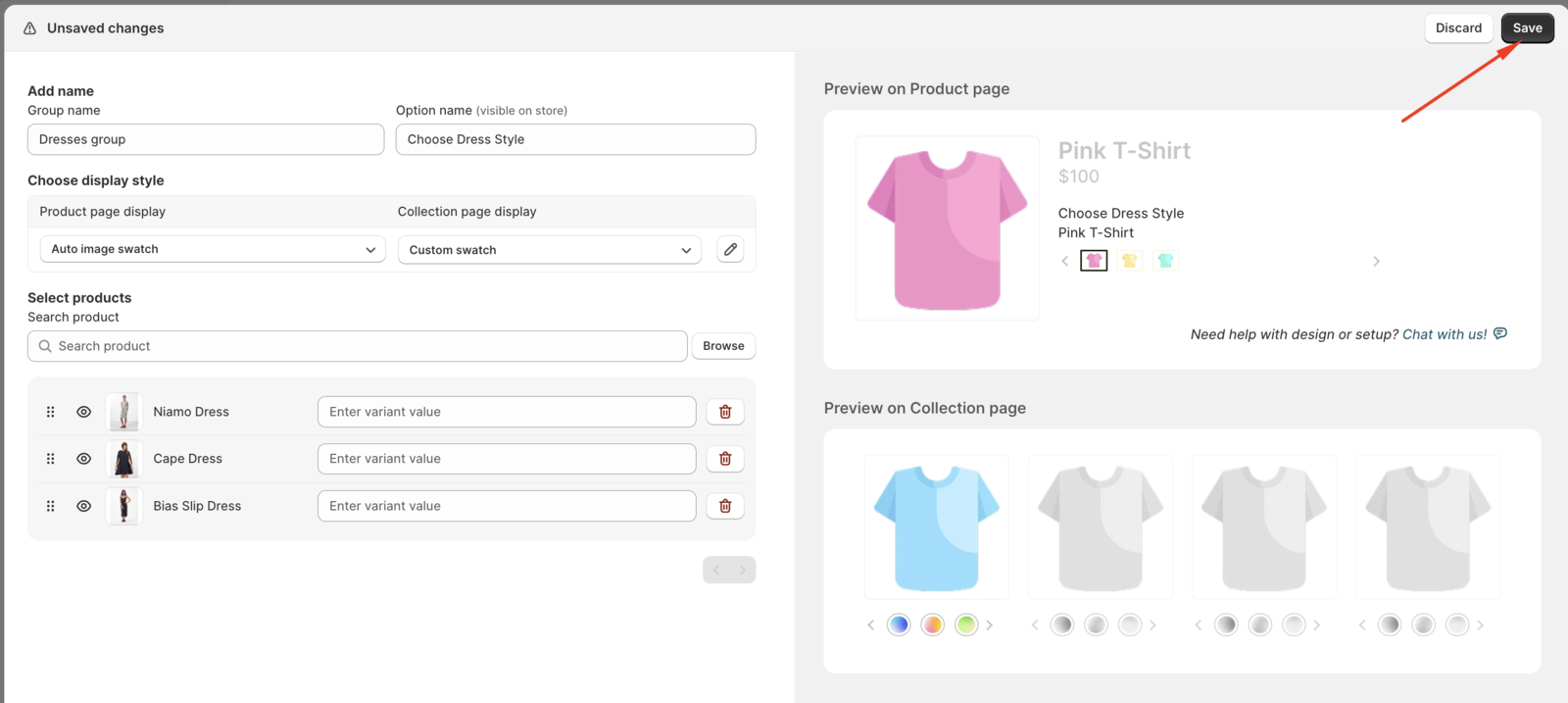Go to next page of products list
Screen dimensions: 1568x703
(742, 570)
